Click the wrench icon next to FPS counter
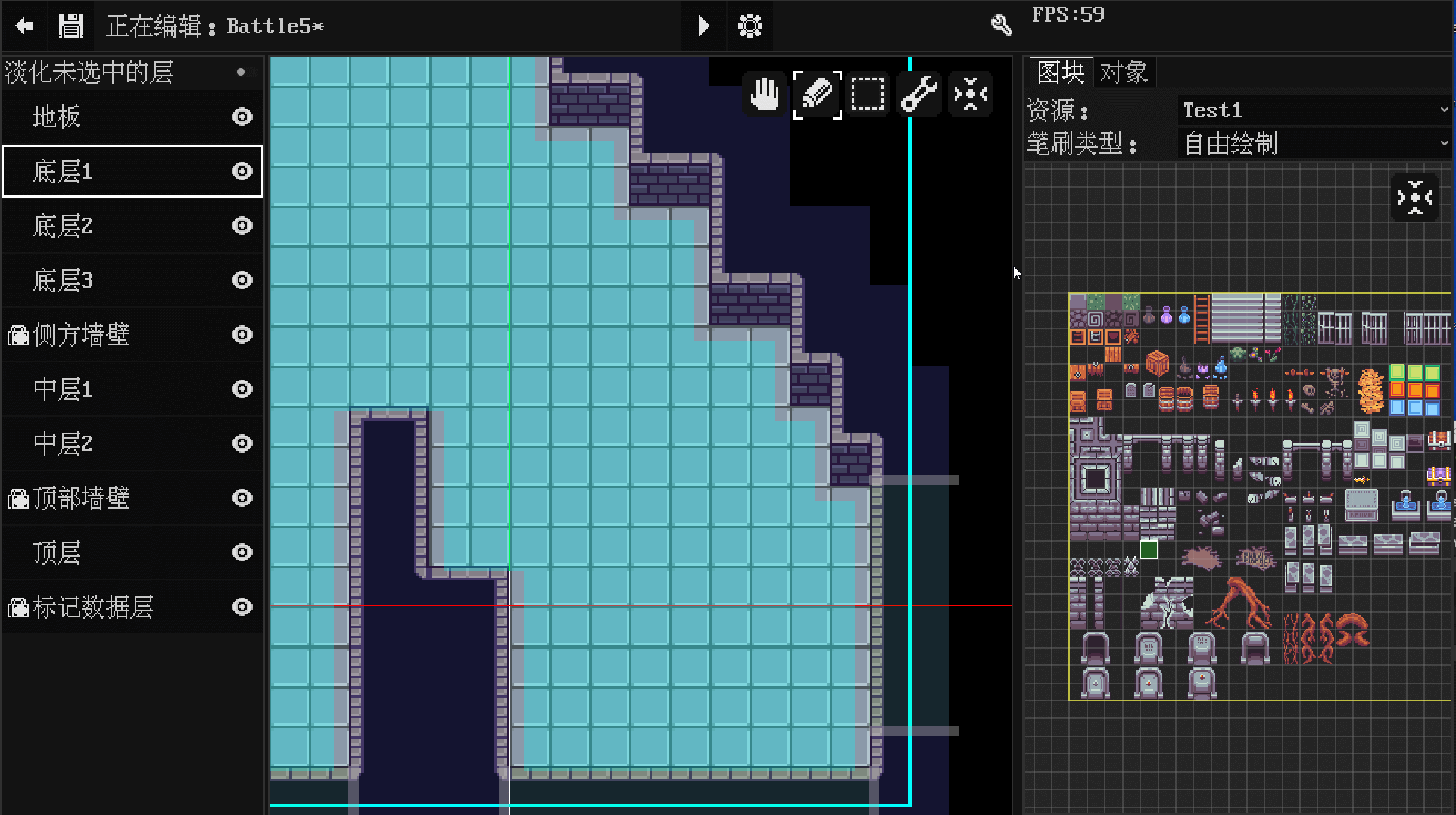 1001,25
